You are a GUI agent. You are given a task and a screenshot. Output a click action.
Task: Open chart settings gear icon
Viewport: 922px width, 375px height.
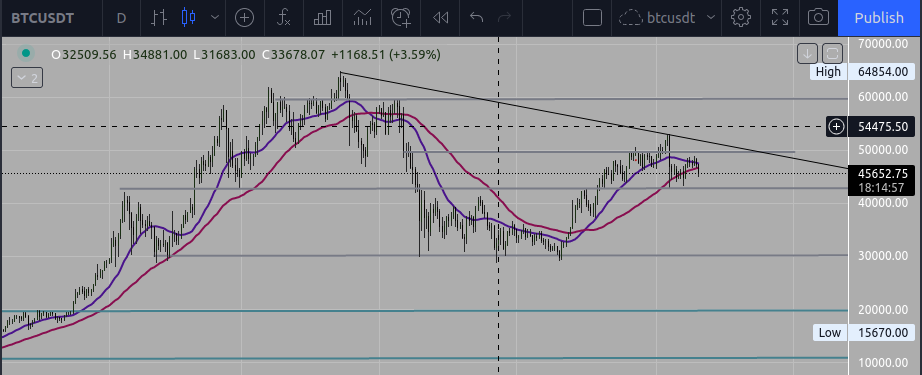click(x=741, y=18)
